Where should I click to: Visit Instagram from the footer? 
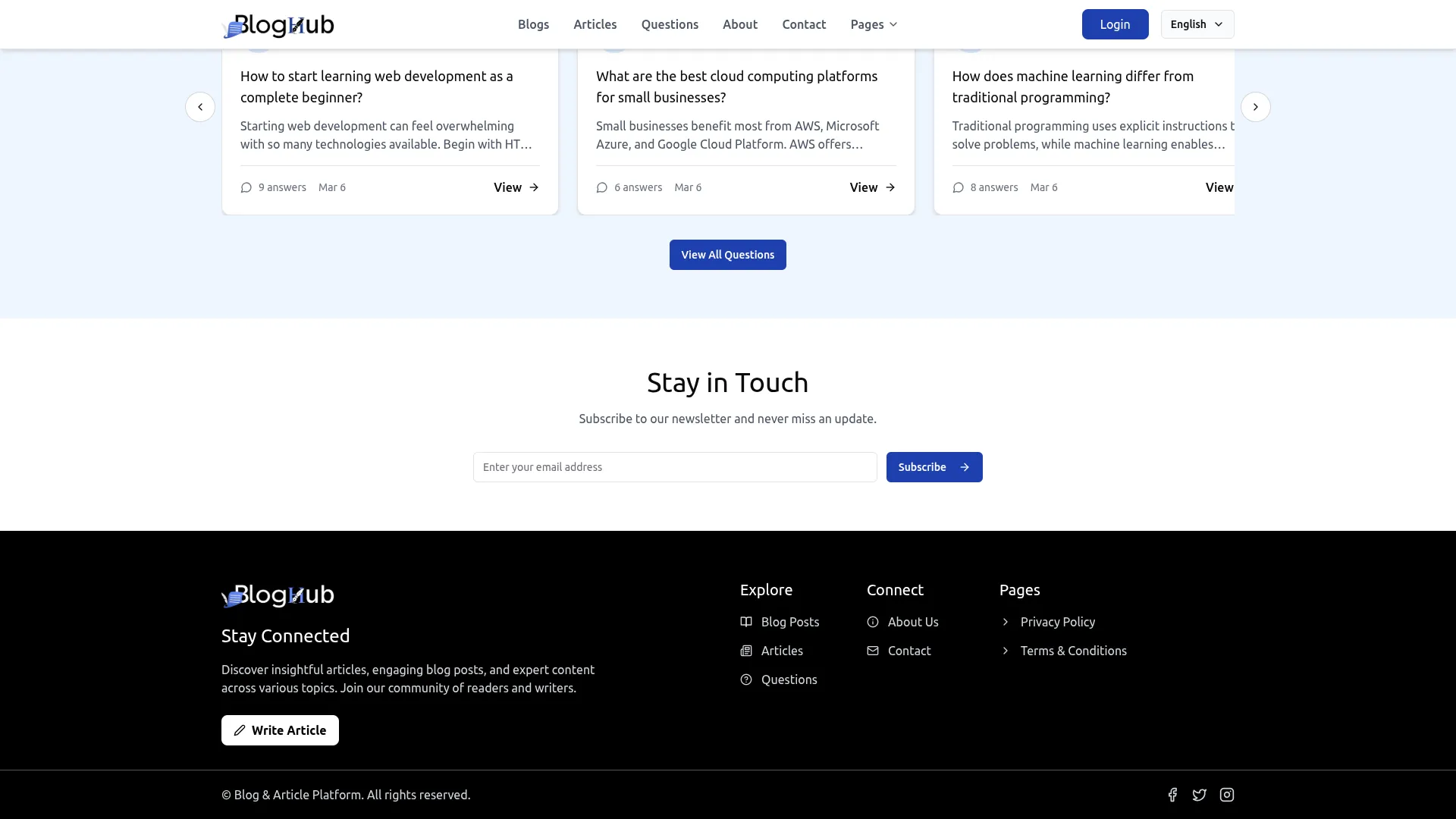coord(1227,795)
